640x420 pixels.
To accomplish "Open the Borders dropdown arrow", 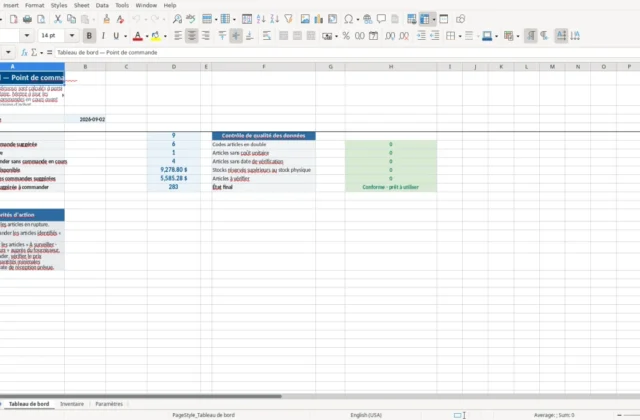I will 460,36.
